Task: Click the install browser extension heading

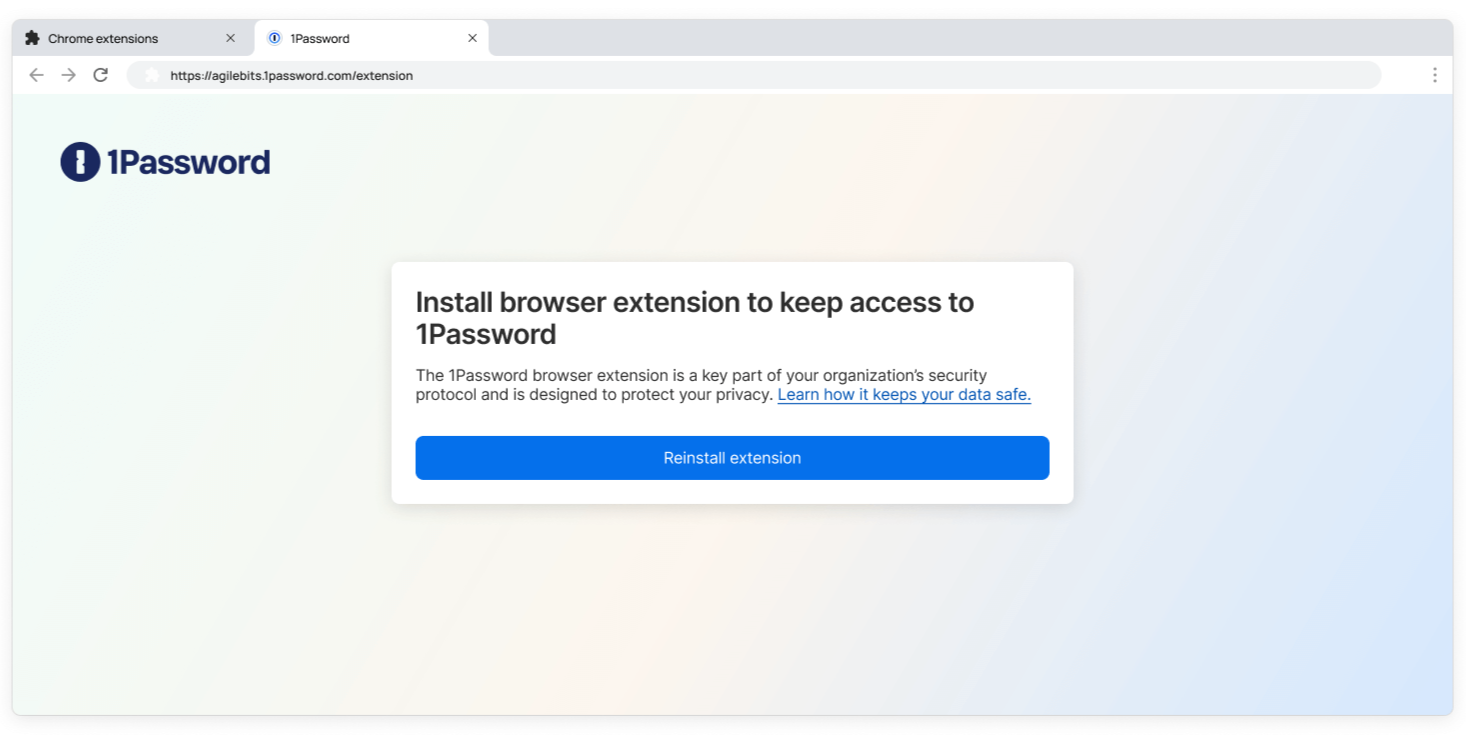Action: [x=694, y=317]
